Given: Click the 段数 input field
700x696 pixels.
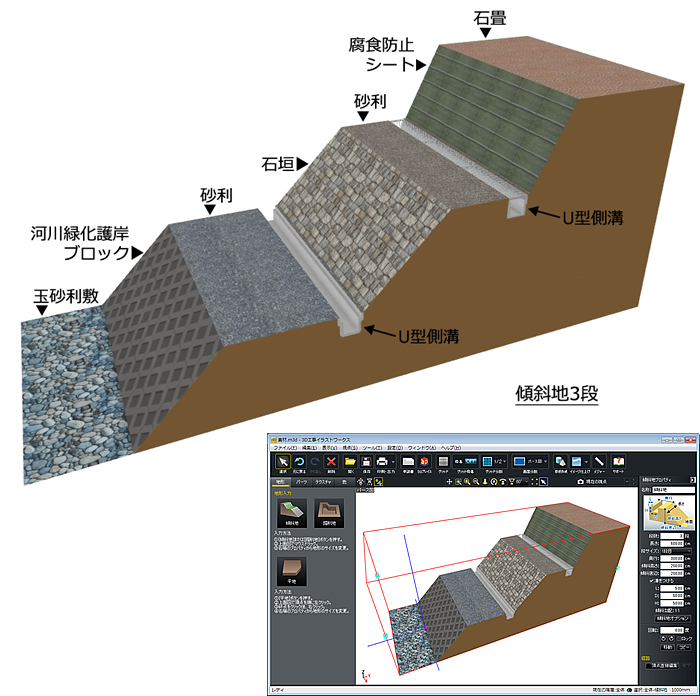Looking at the screenshot, I should (672, 535).
